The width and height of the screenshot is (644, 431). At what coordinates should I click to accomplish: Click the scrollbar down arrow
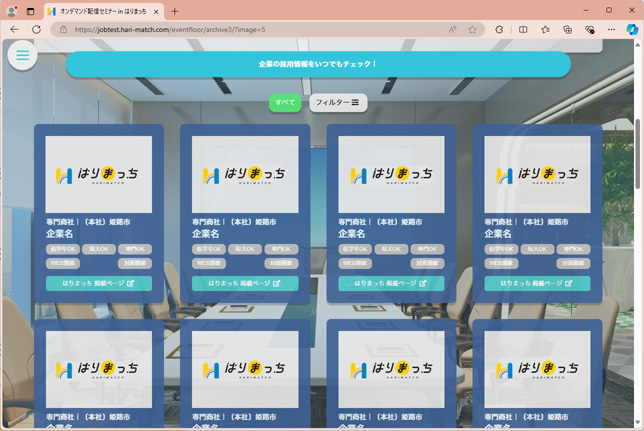(x=638, y=423)
